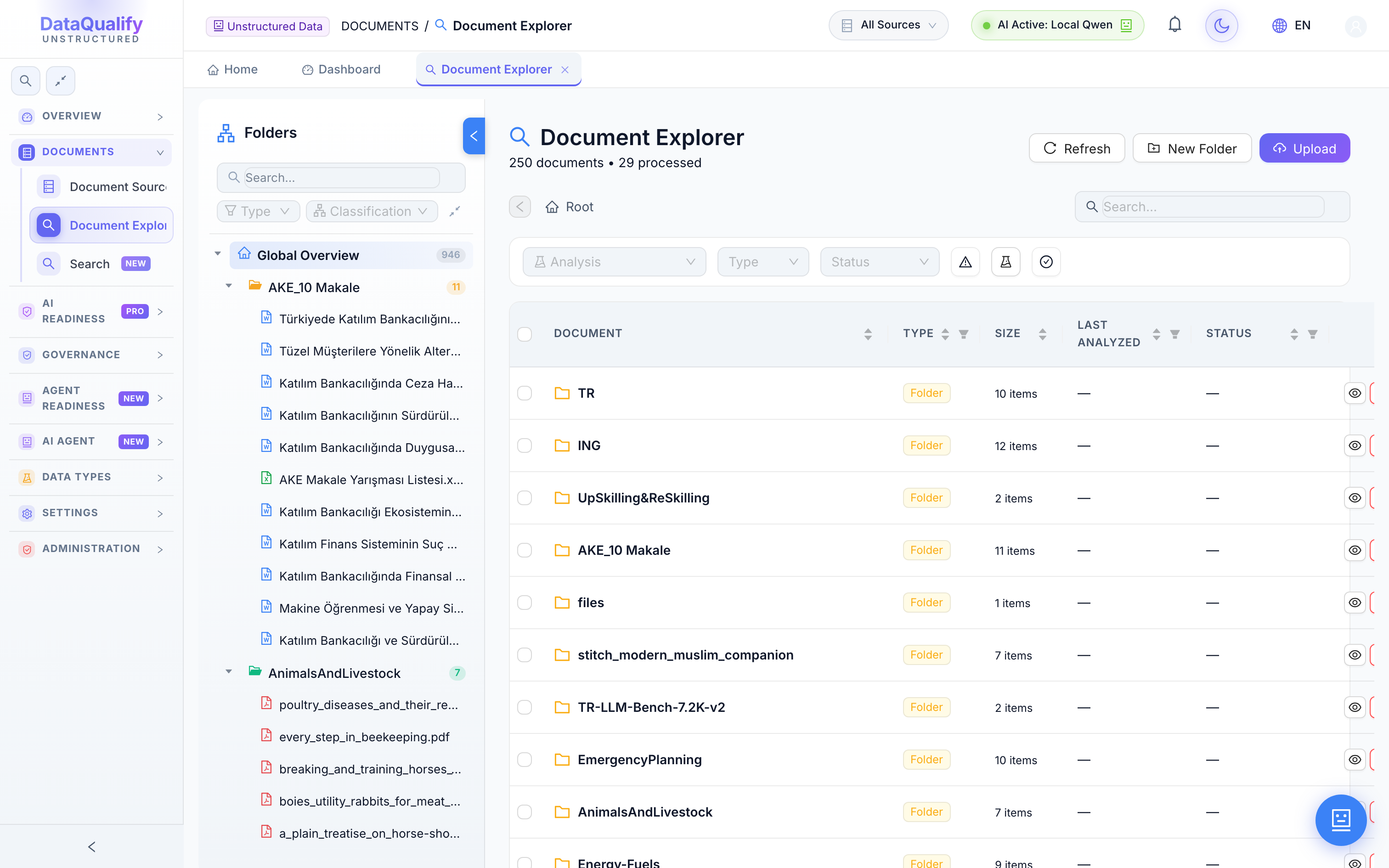Click the warning triangle filter icon
1389x868 pixels.
point(966,262)
